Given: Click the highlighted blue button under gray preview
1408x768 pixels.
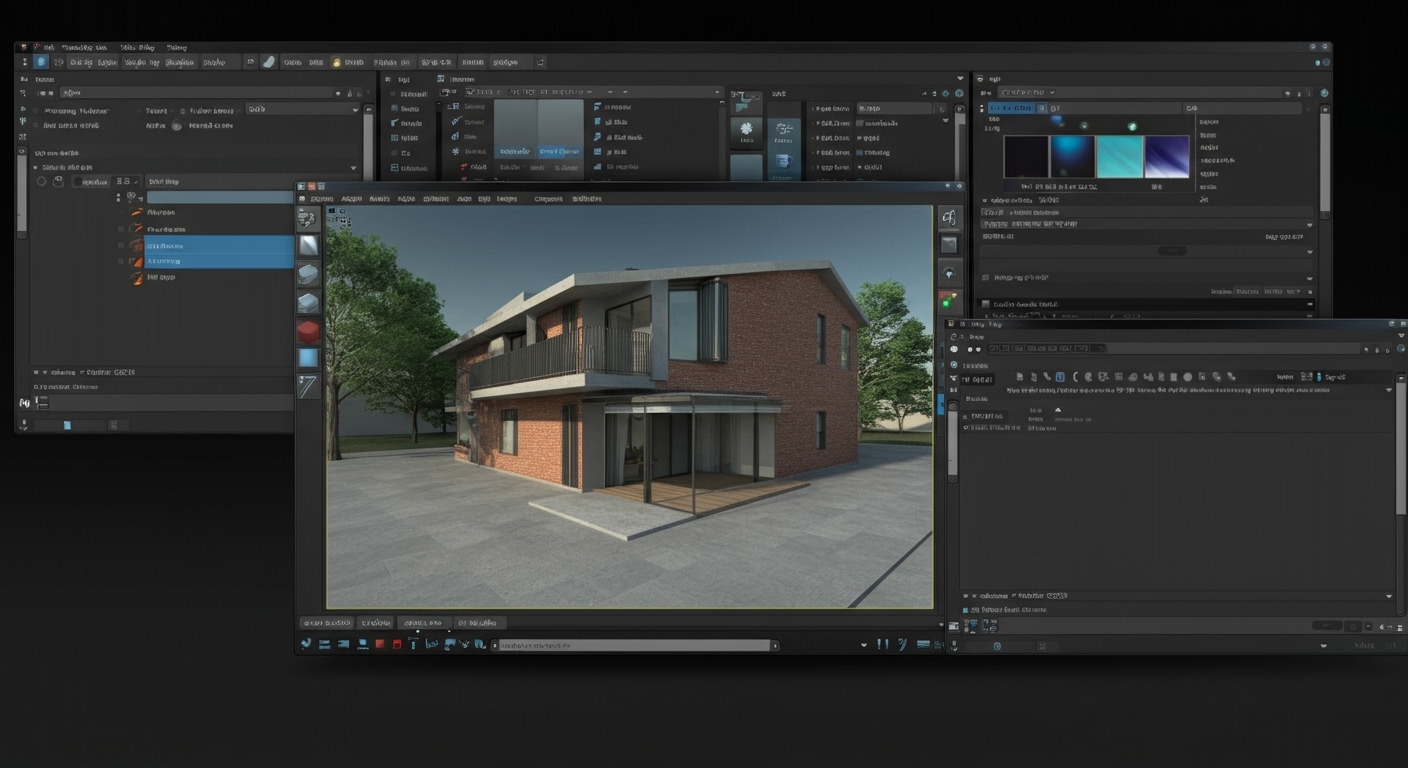Looking at the screenshot, I should pyautogui.click(x=560, y=152).
